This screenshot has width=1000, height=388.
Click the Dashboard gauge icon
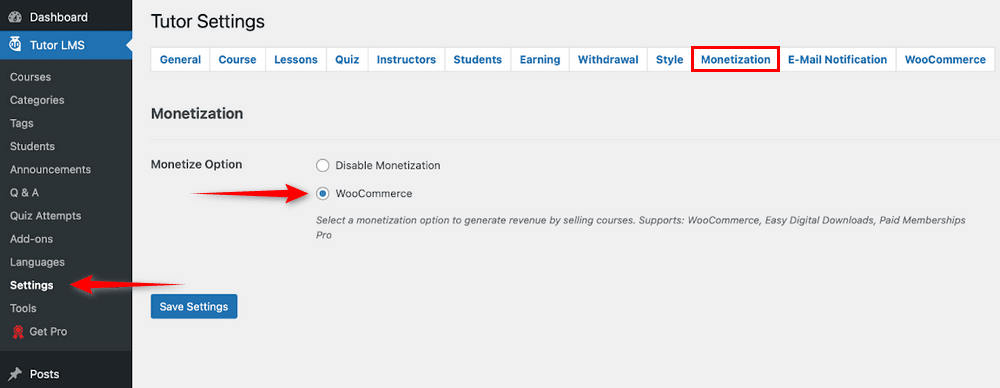(x=15, y=17)
